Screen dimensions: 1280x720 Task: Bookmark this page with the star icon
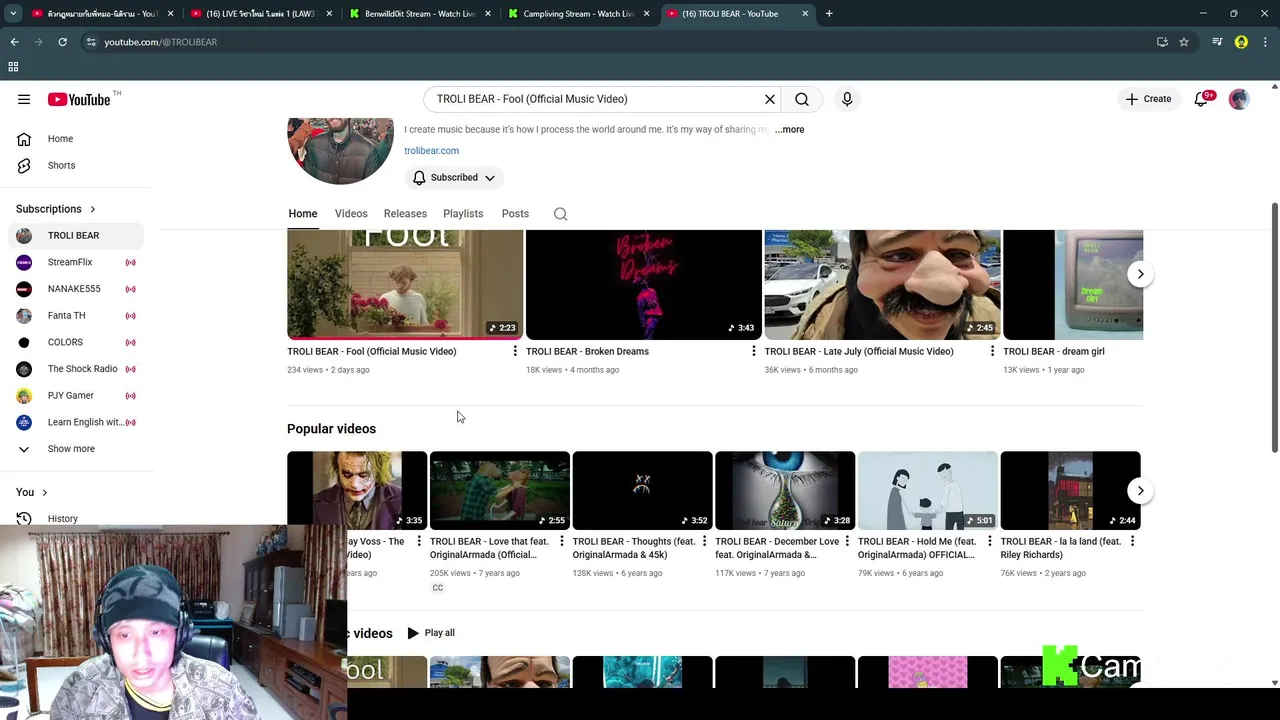pyautogui.click(x=1184, y=42)
